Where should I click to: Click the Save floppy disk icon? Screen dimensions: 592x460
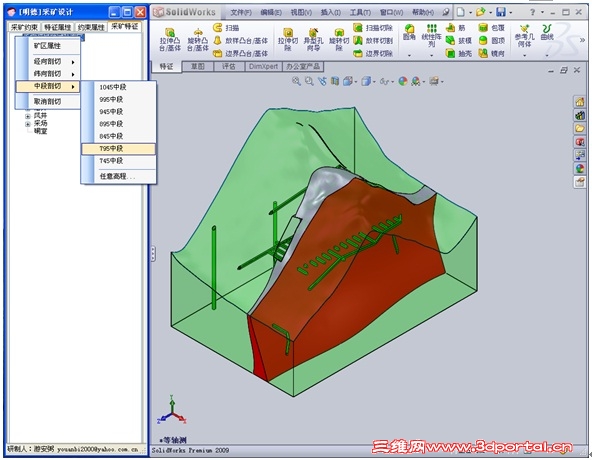pos(501,12)
